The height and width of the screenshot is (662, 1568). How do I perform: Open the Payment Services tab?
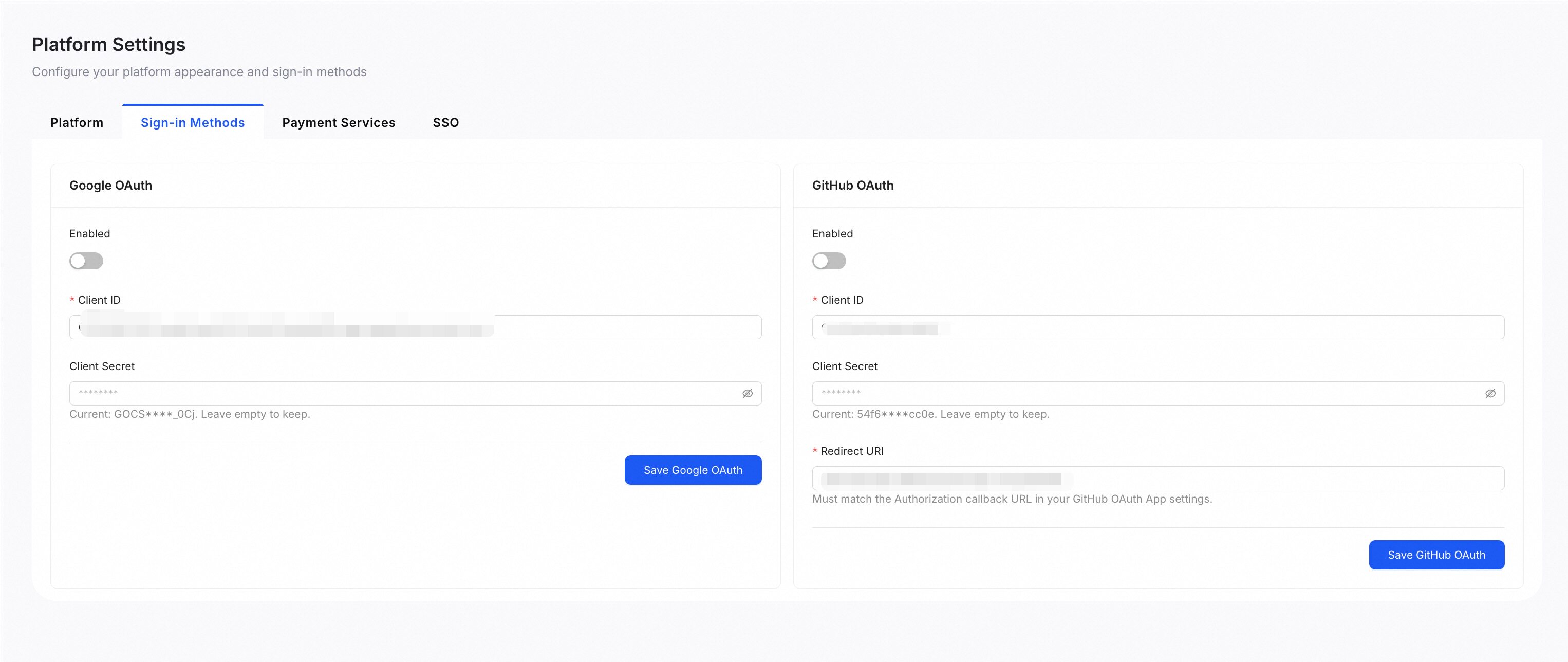[339, 122]
